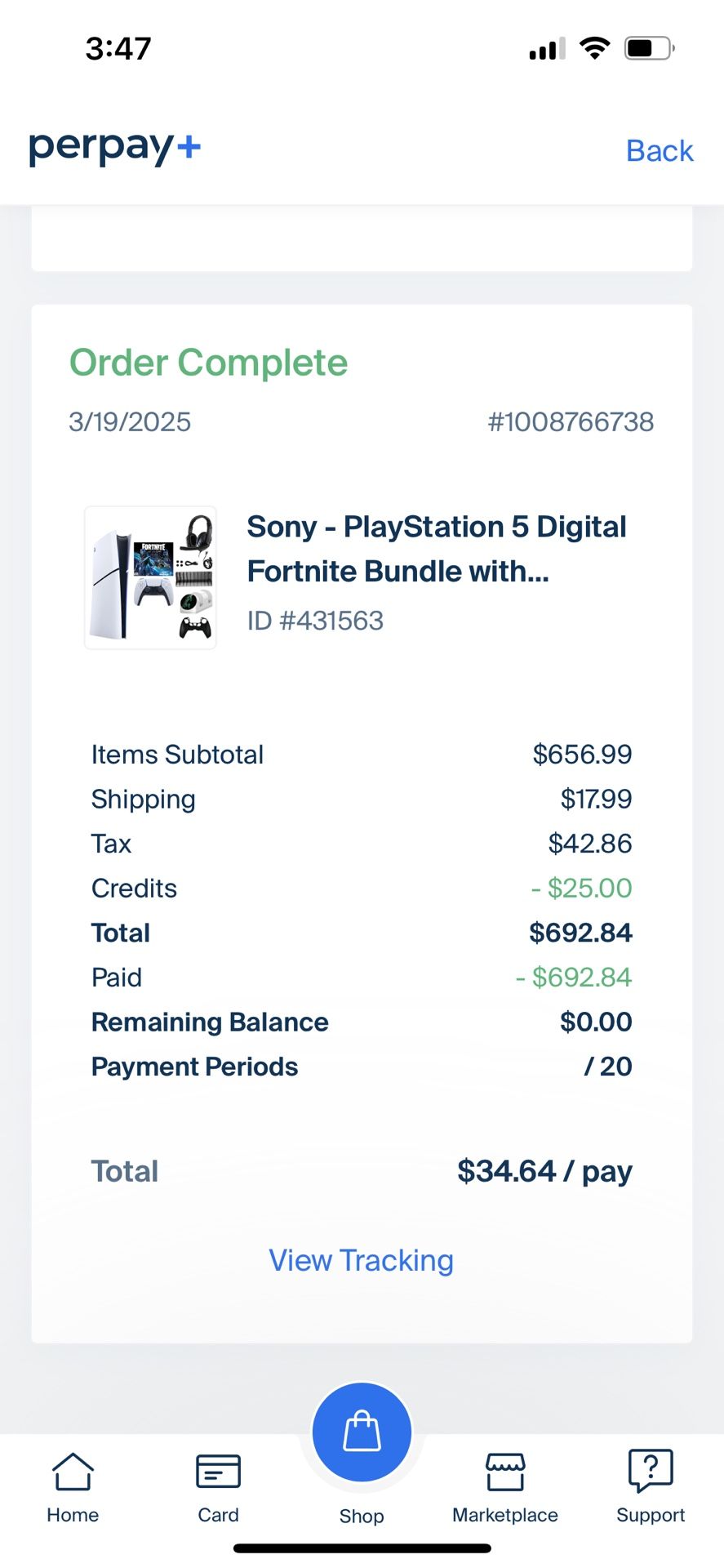Select the order date 3/19/2025
The image size is (724, 1568).
tap(130, 421)
